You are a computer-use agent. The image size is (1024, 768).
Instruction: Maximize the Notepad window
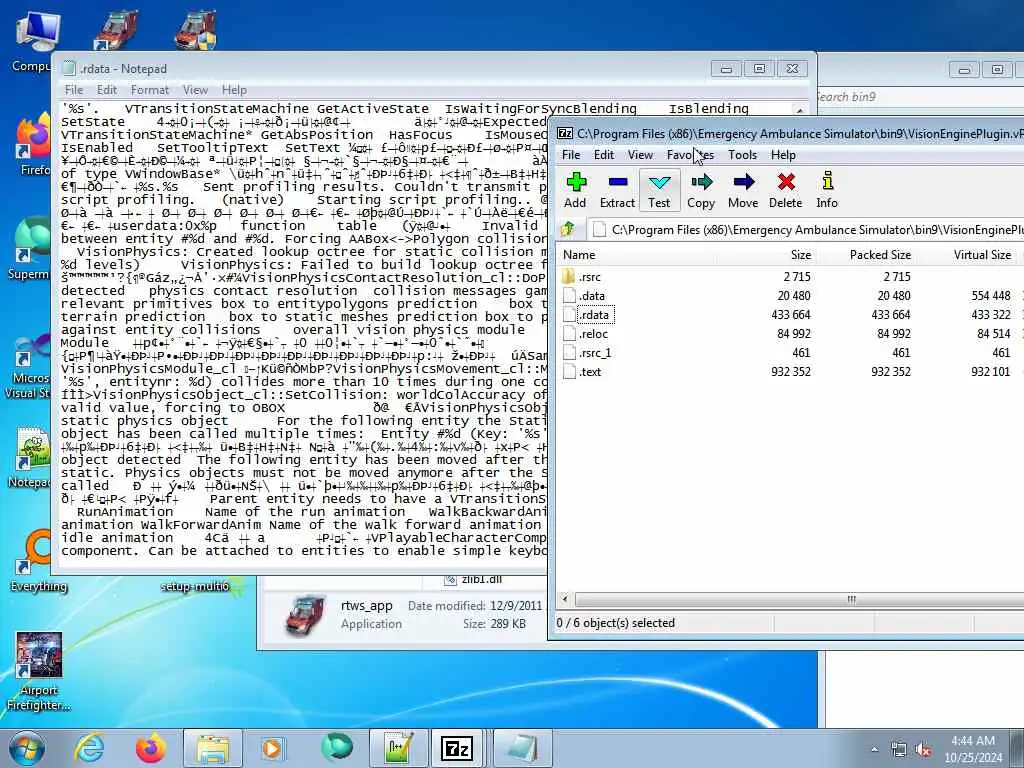coord(759,69)
